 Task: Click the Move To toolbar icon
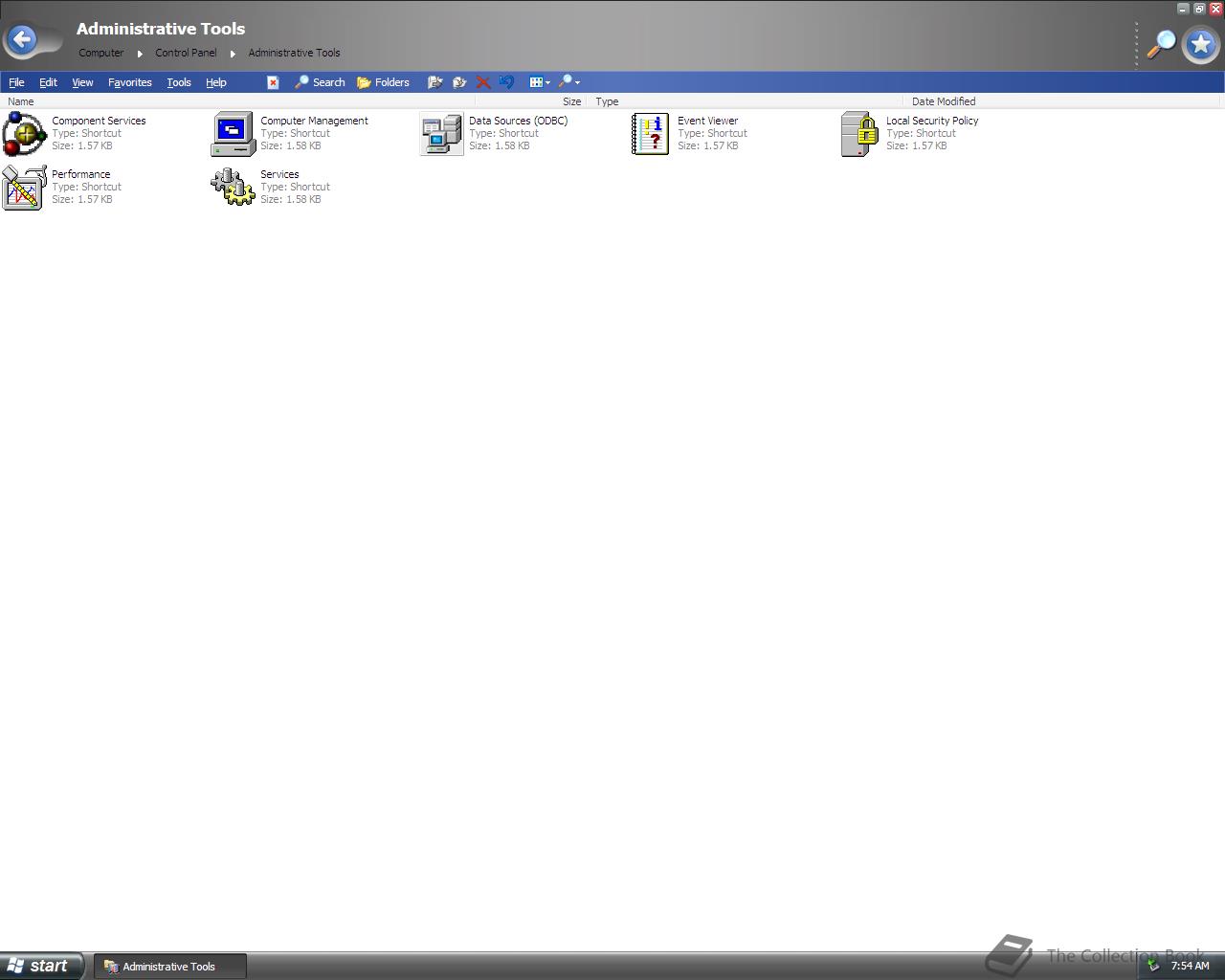click(434, 82)
